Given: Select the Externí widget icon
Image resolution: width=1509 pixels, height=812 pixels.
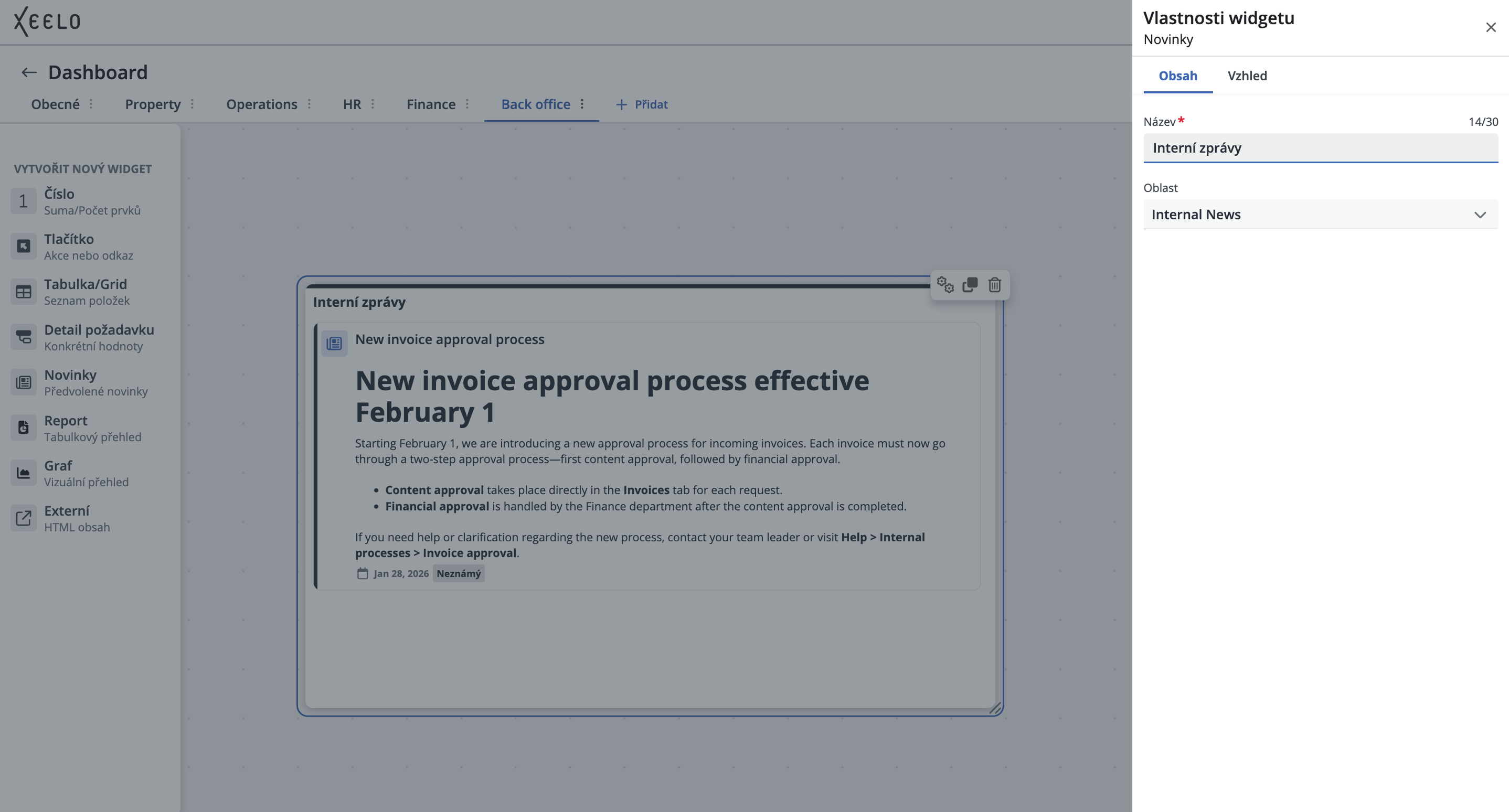Looking at the screenshot, I should [24, 518].
